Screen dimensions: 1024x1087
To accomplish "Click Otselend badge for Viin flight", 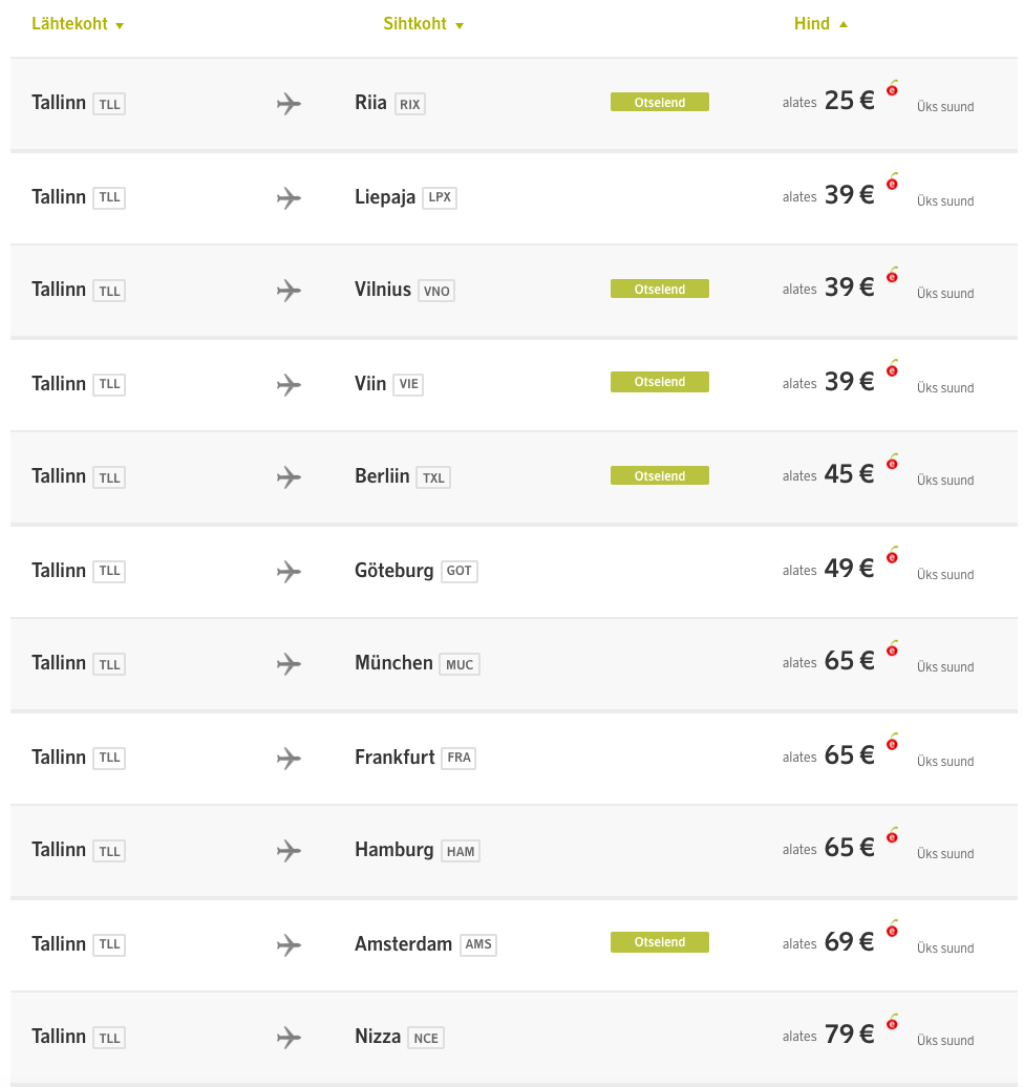I will [659, 382].
